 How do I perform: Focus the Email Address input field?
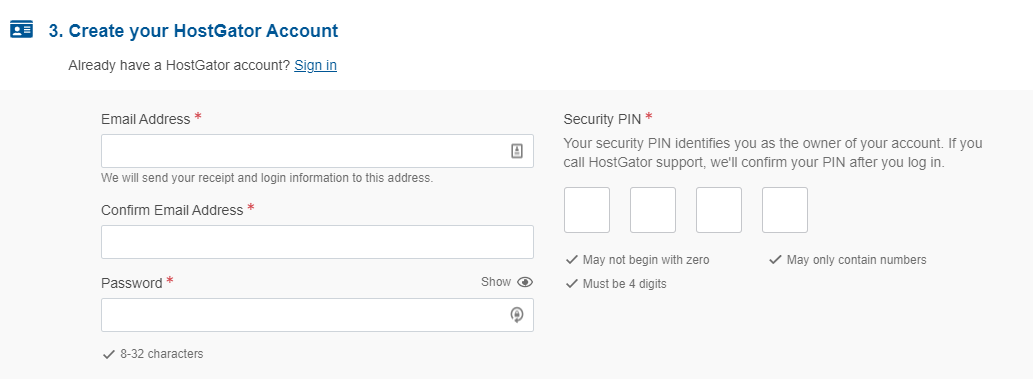point(317,151)
